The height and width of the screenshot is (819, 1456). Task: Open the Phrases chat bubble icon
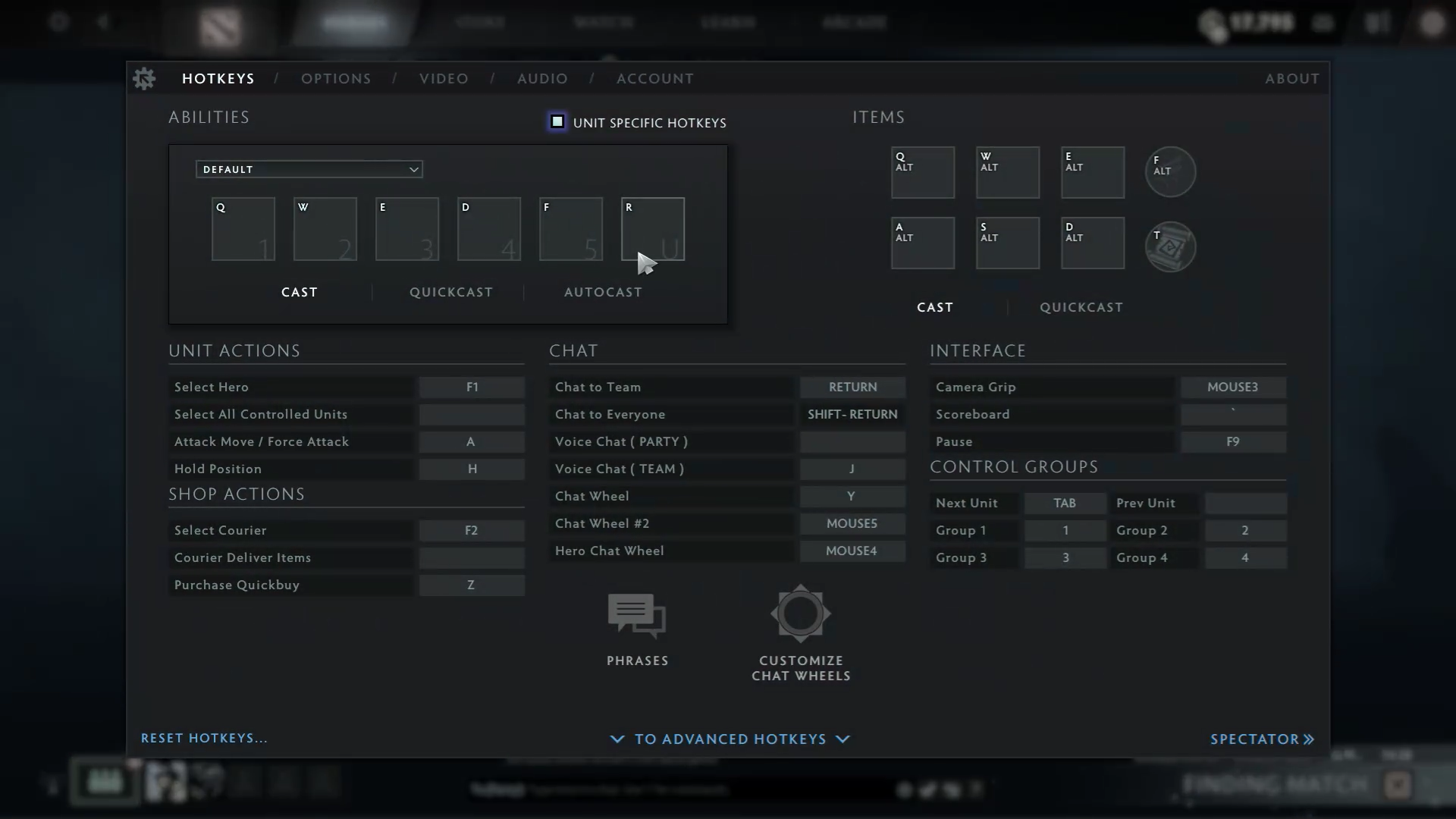coord(637,615)
